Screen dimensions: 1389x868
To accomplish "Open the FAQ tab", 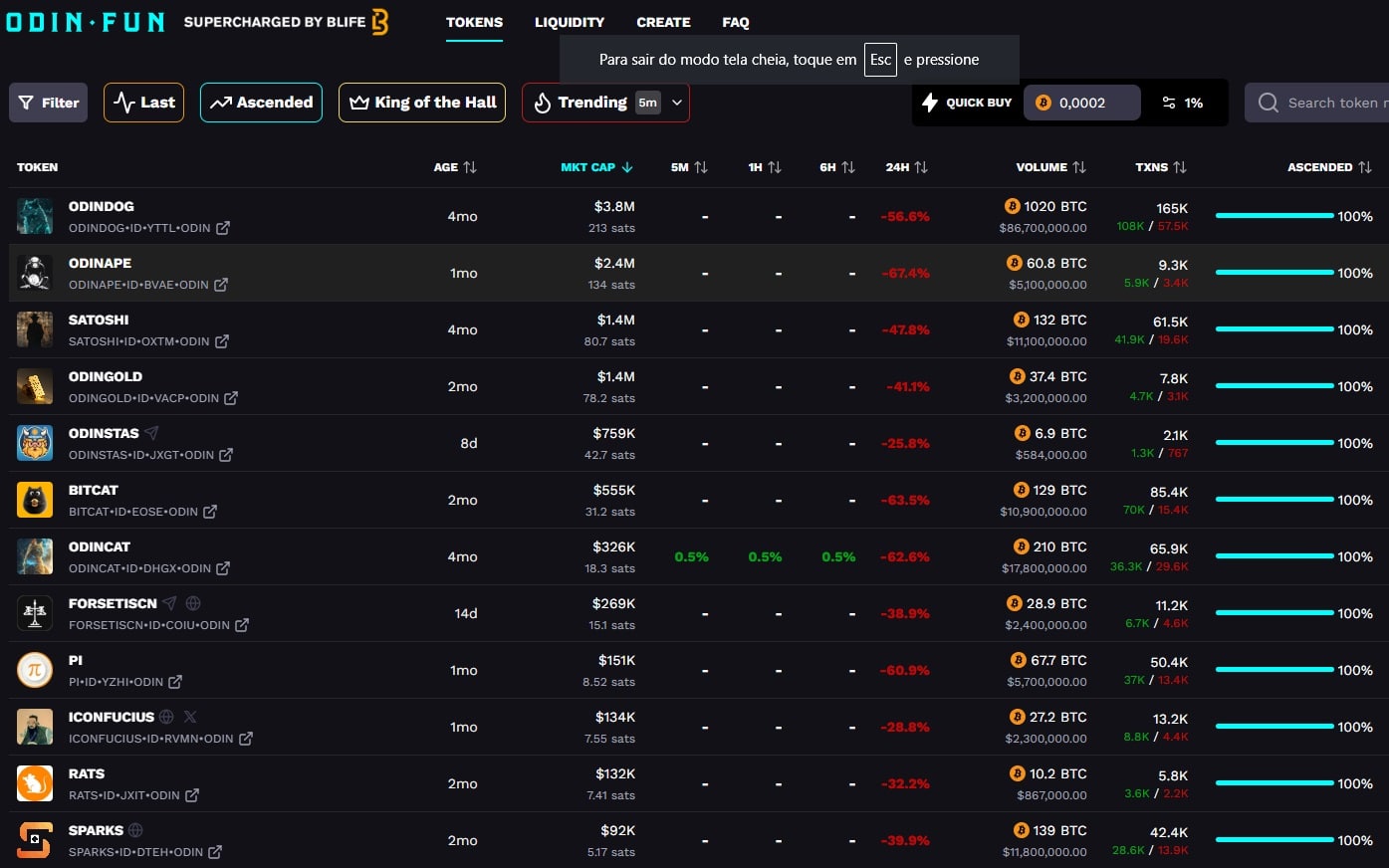I will (736, 22).
